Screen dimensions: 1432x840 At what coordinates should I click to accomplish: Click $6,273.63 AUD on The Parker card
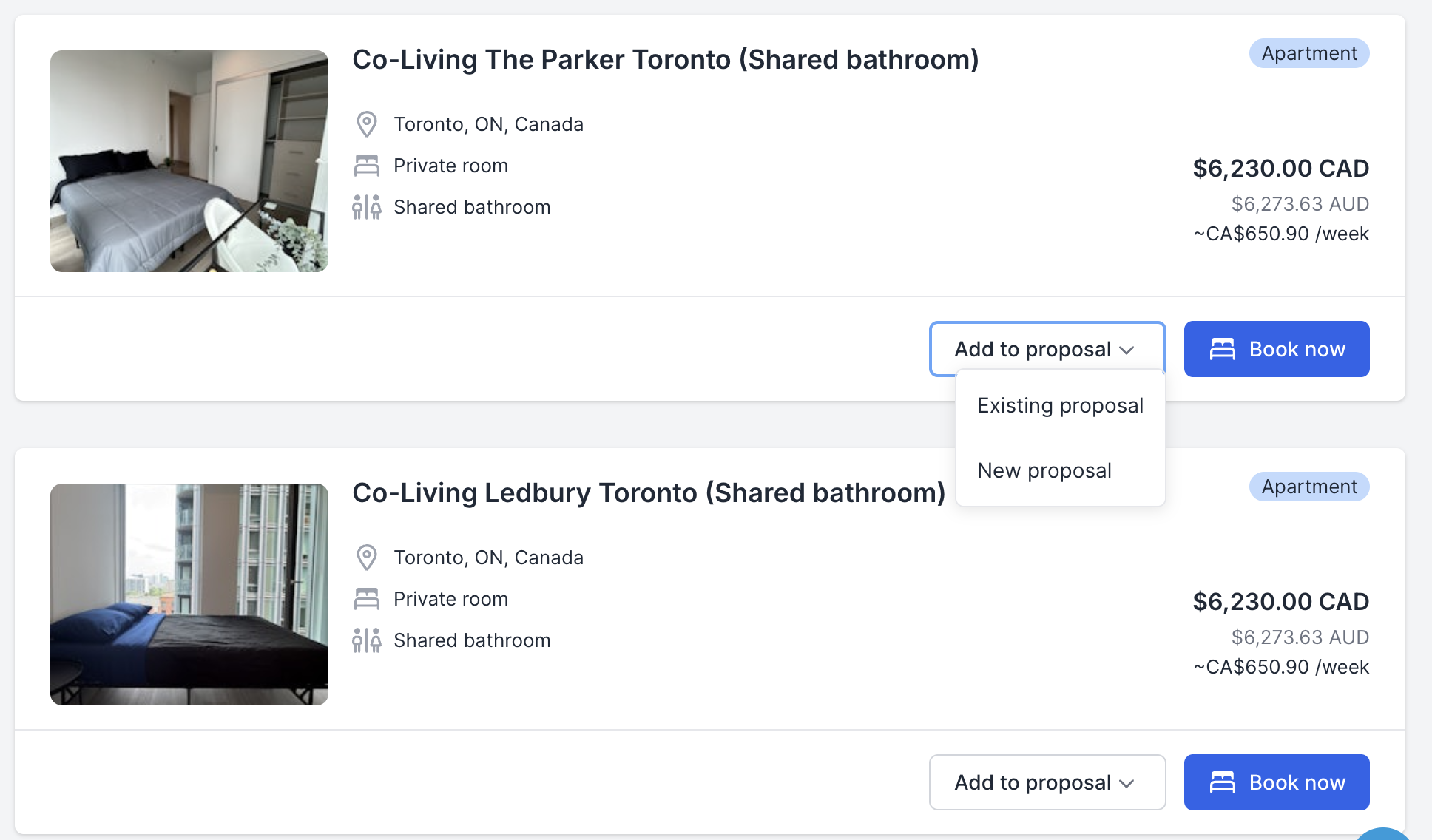(1300, 204)
